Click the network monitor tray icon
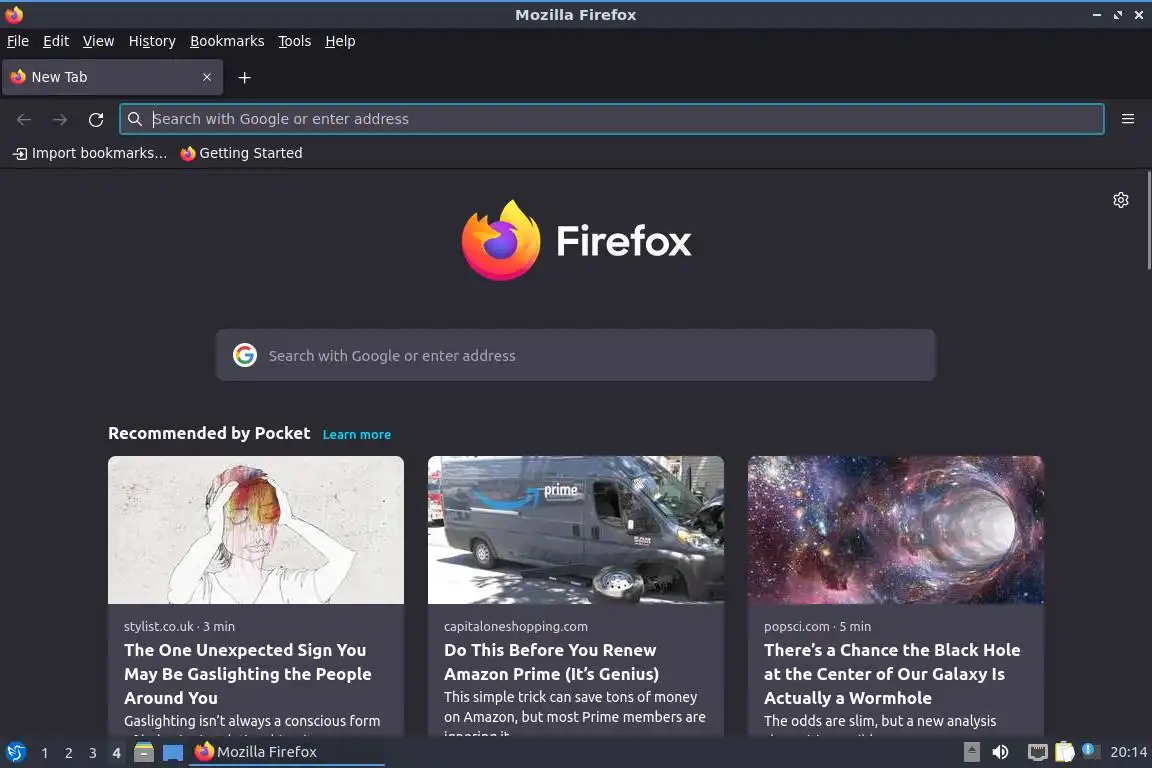Viewport: 1152px width, 768px height. pos(1037,752)
